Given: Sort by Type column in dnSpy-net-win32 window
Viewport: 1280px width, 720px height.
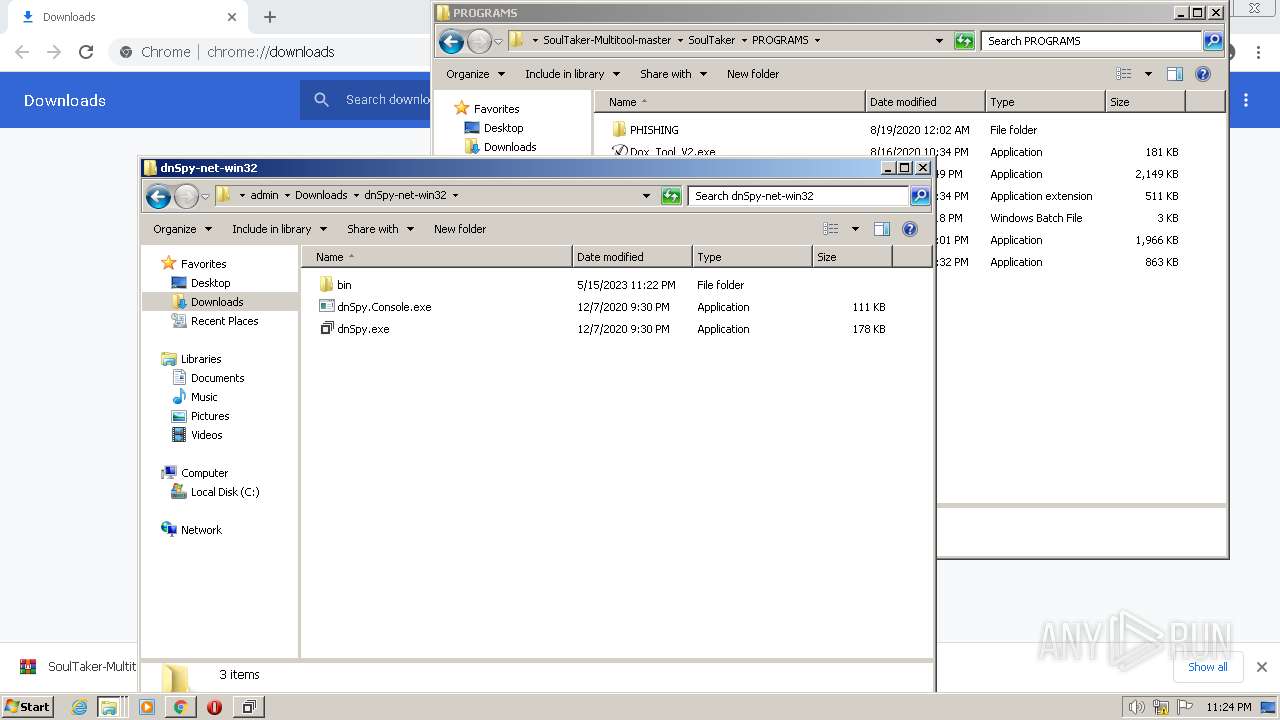Looking at the screenshot, I should (752, 257).
